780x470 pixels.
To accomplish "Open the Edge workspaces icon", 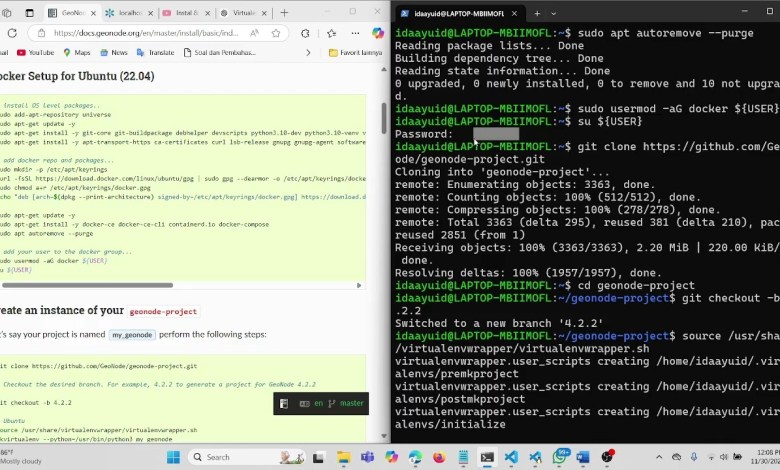I will tap(6, 13).
